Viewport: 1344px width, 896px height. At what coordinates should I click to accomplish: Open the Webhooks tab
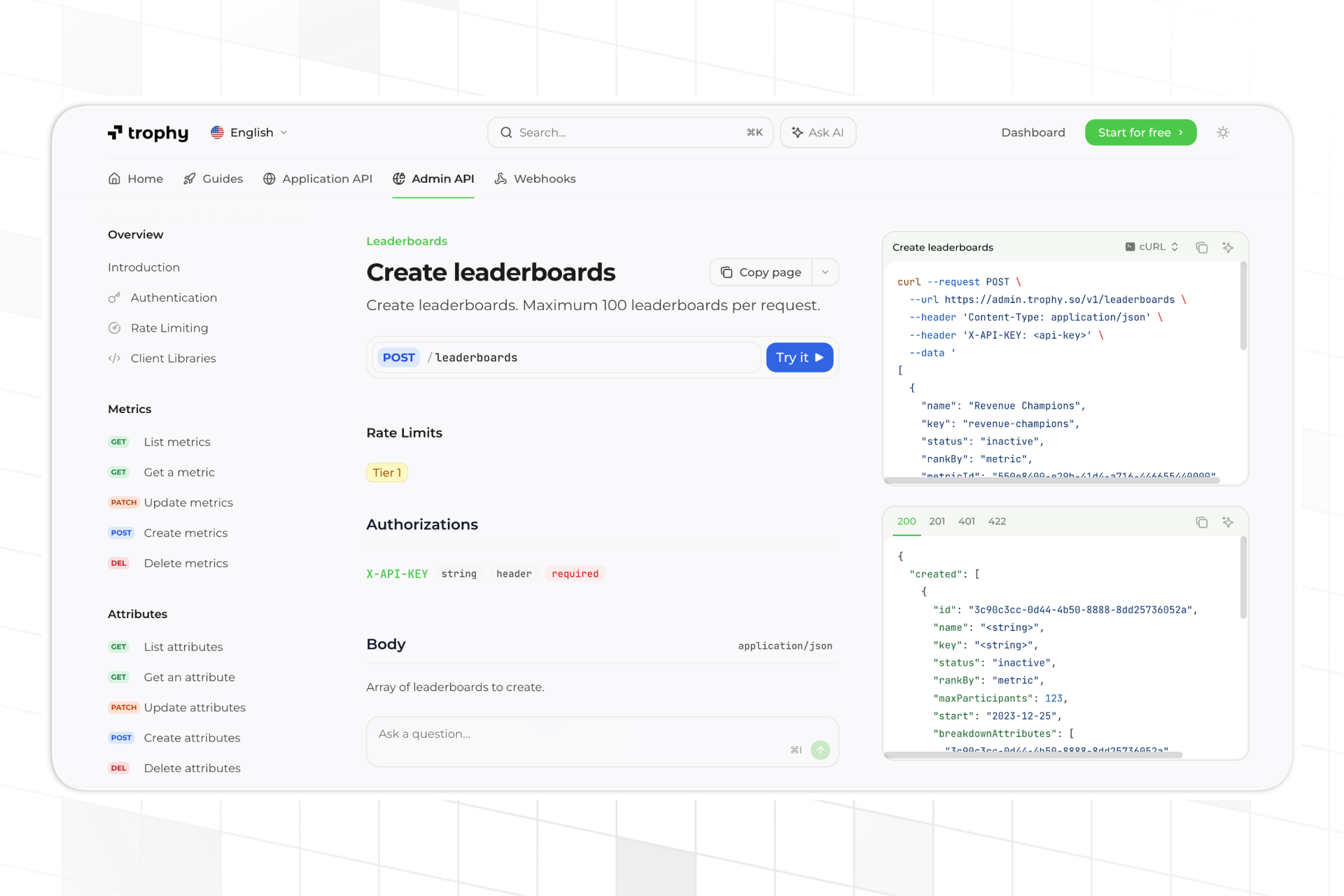click(535, 178)
